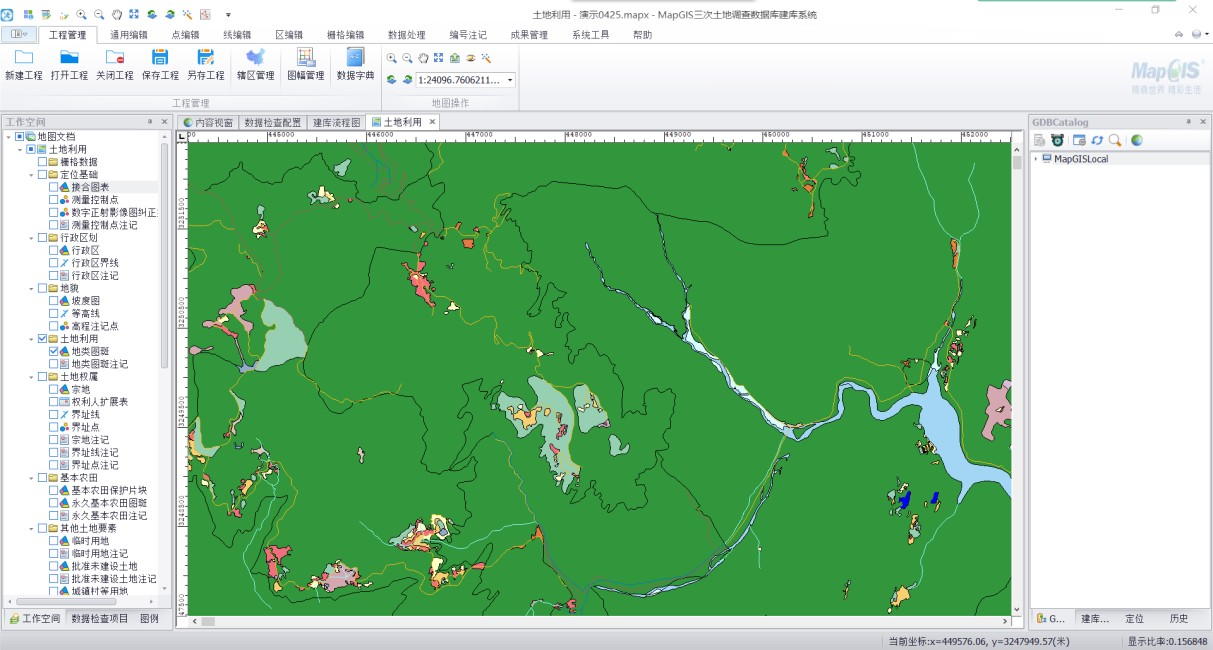Click full-extent icon in 地图操作 ribbon group
This screenshot has width=1213, height=650.
[438, 58]
